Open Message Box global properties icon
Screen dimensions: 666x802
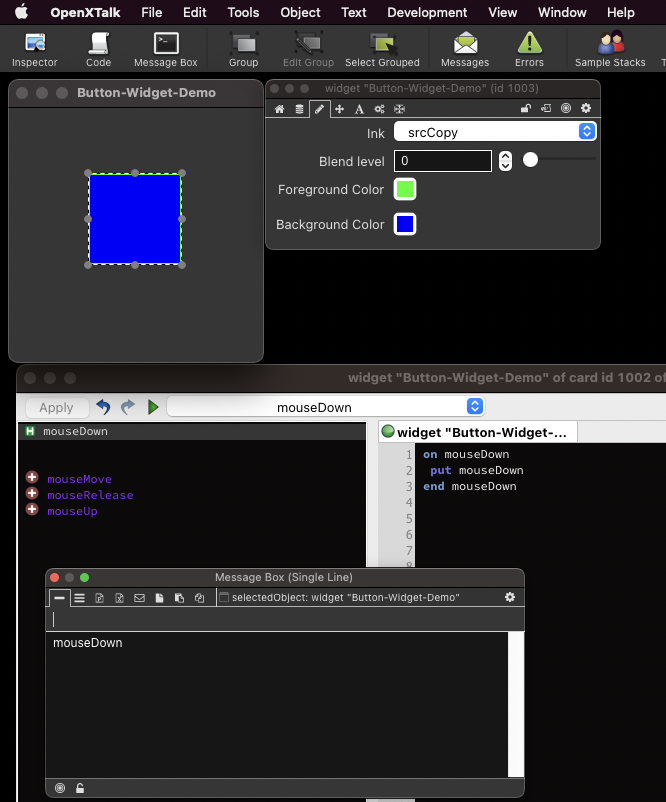99,598
